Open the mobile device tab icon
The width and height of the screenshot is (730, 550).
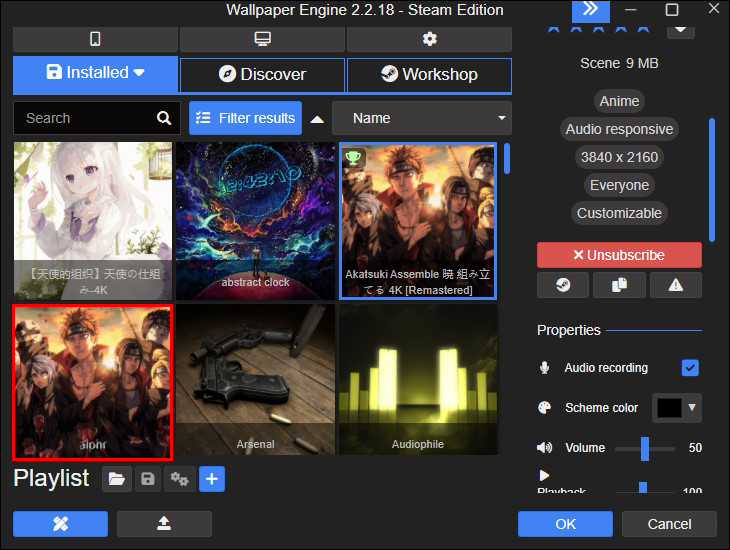point(95,39)
